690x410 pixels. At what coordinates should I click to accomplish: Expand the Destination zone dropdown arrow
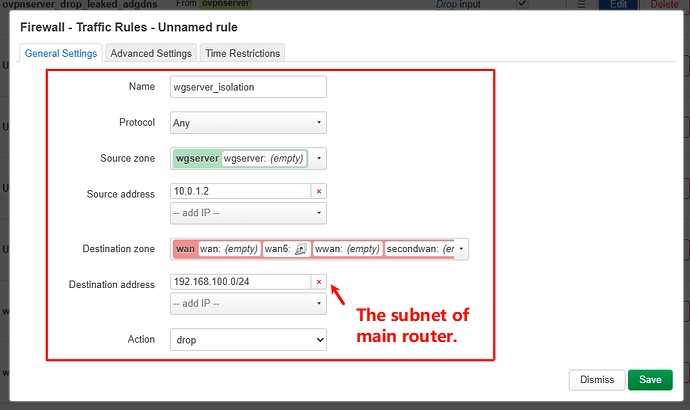pos(462,249)
